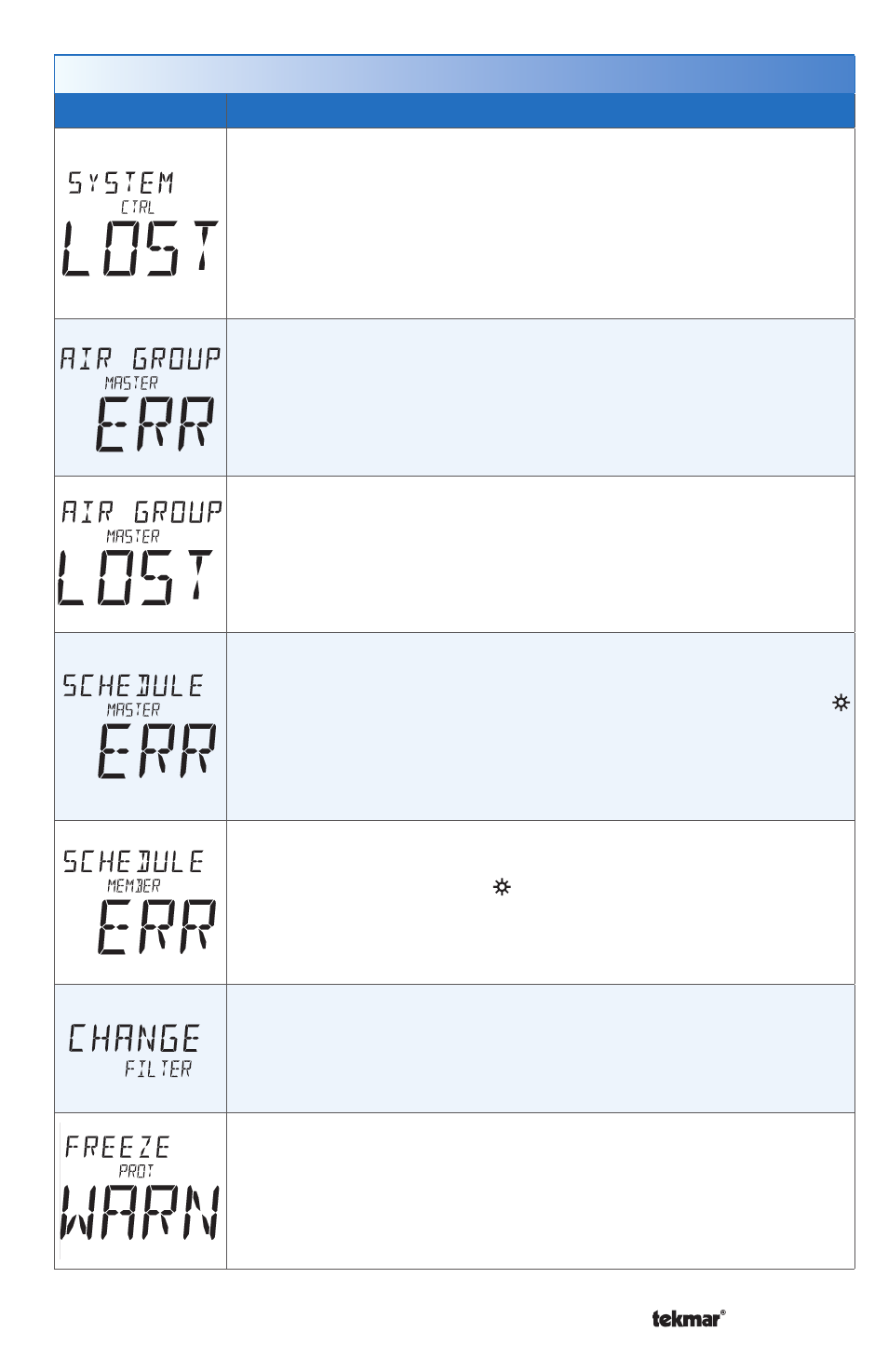Click the small MEMBER label
The image size is (888, 1372).
click(x=134, y=885)
